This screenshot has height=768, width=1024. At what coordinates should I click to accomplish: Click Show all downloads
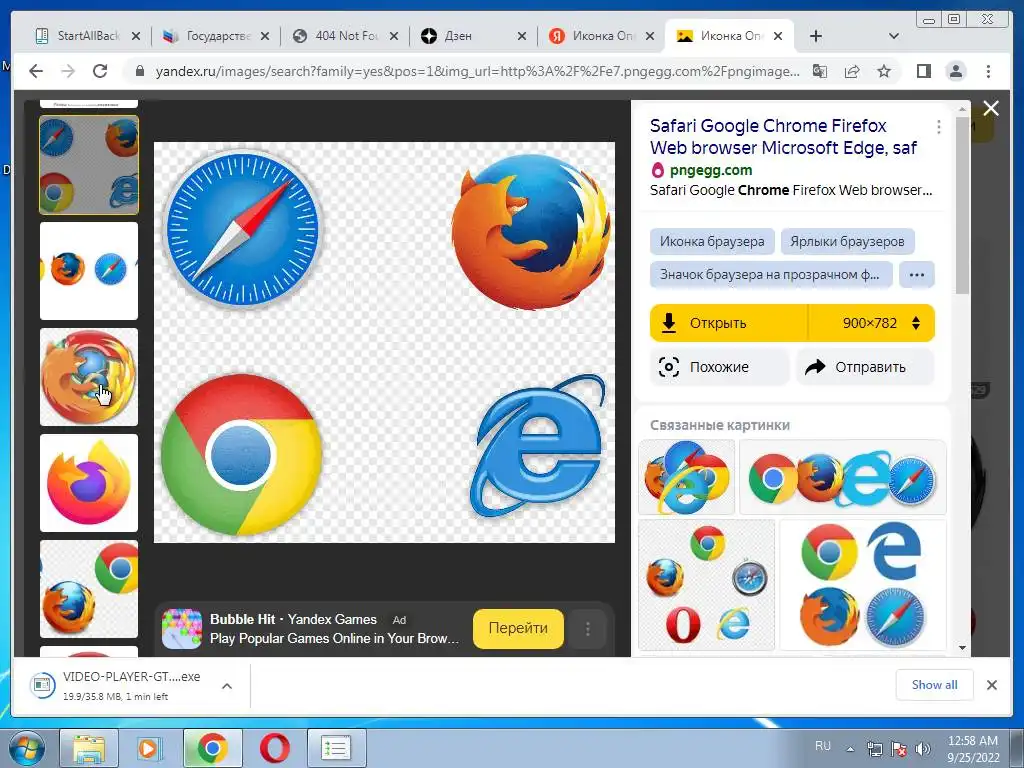[x=935, y=685]
